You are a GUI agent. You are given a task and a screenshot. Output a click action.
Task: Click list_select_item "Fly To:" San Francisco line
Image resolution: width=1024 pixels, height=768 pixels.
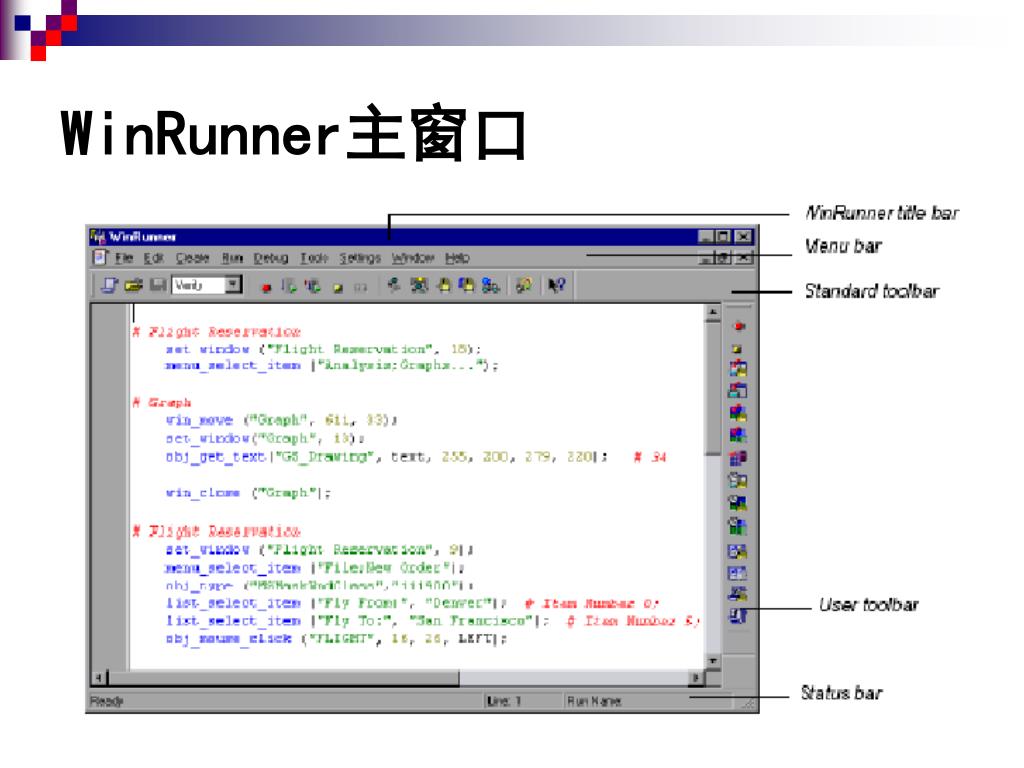click(433, 620)
